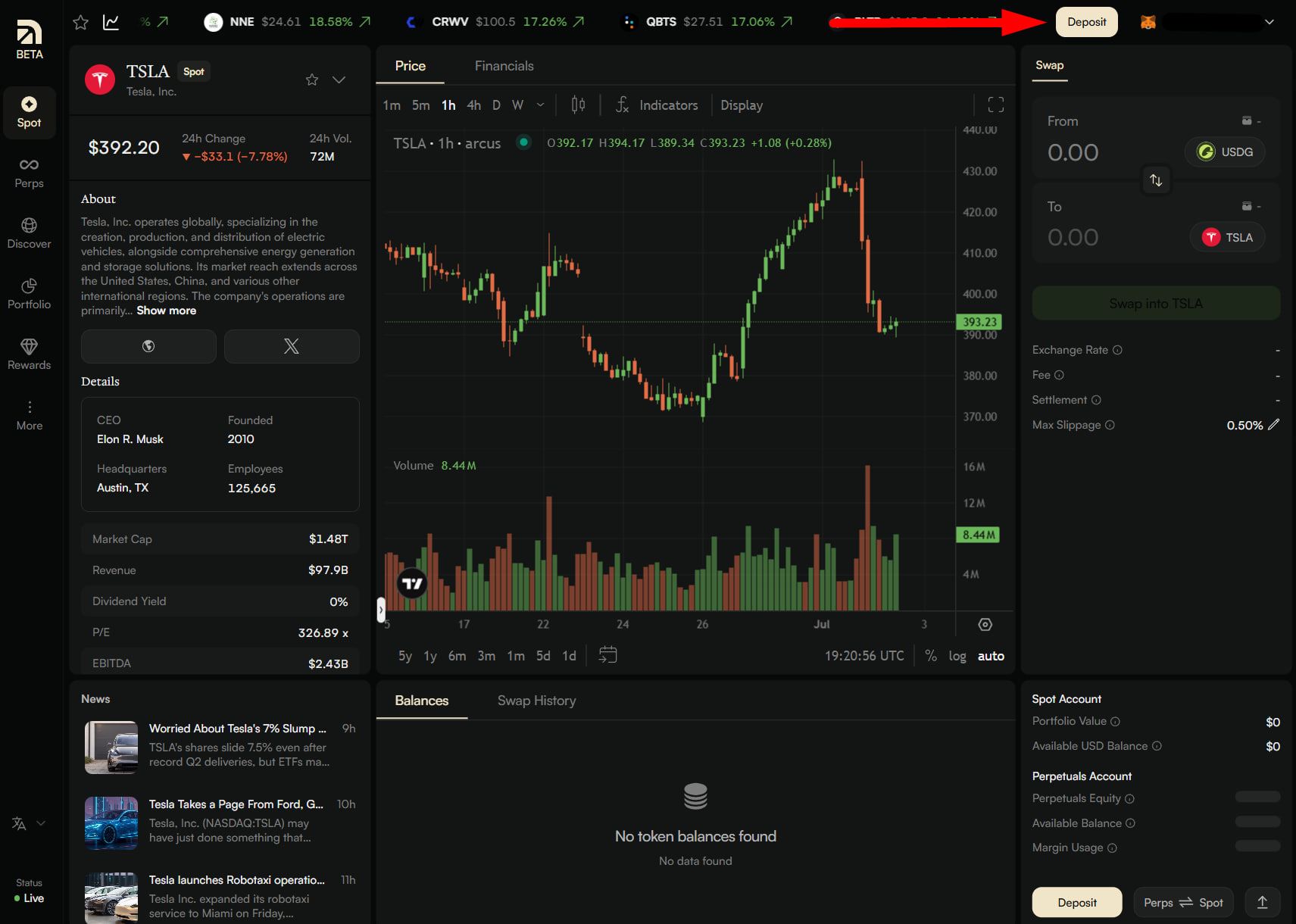
Task: Click the TradingView logo on chart
Action: tap(412, 583)
